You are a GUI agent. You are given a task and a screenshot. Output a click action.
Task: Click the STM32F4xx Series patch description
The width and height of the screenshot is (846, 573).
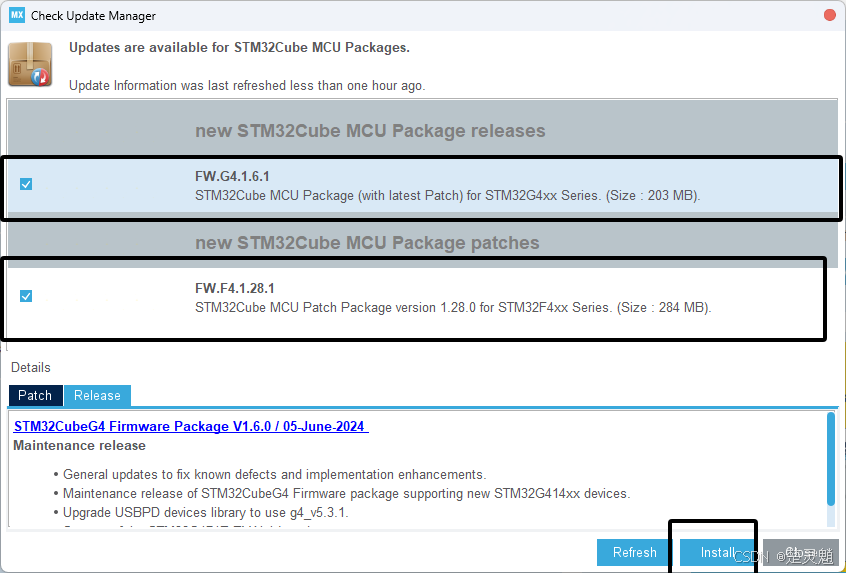(x=453, y=308)
